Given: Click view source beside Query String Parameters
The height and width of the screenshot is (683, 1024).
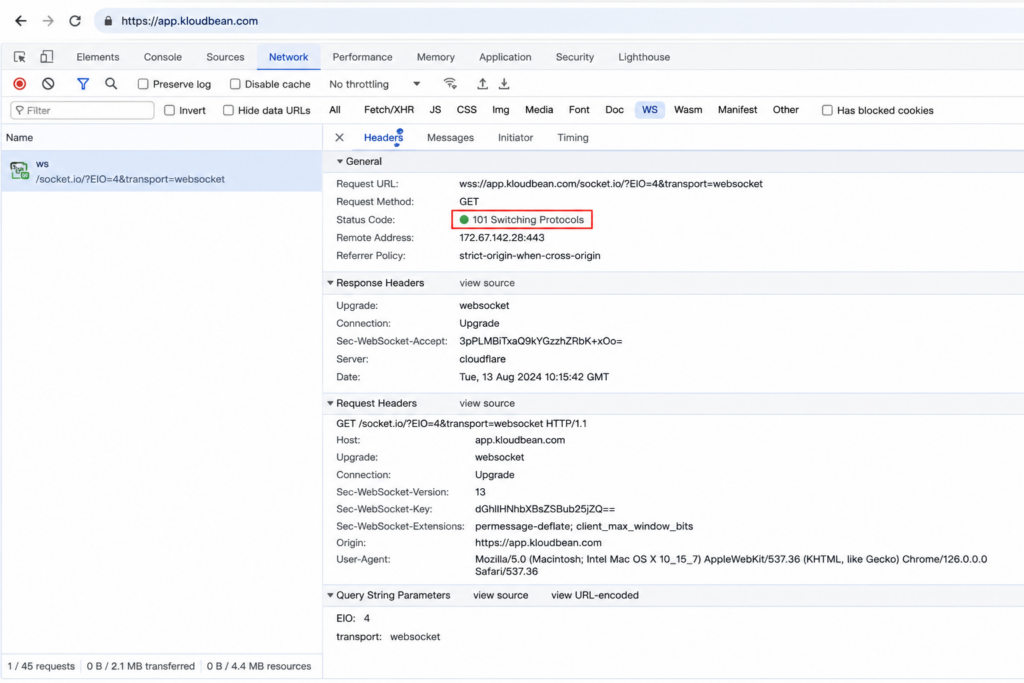Looking at the screenshot, I should [500, 595].
